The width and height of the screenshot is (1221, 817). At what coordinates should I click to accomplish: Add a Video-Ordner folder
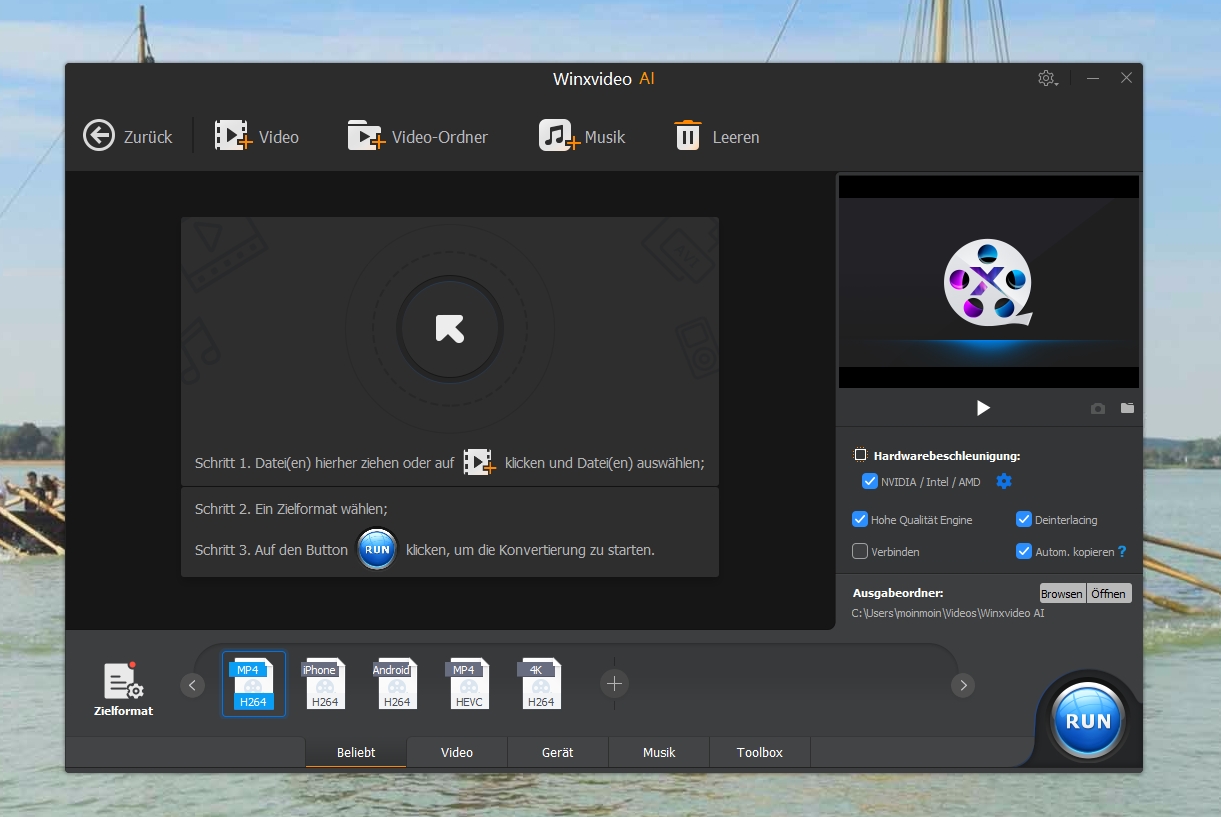(417, 136)
